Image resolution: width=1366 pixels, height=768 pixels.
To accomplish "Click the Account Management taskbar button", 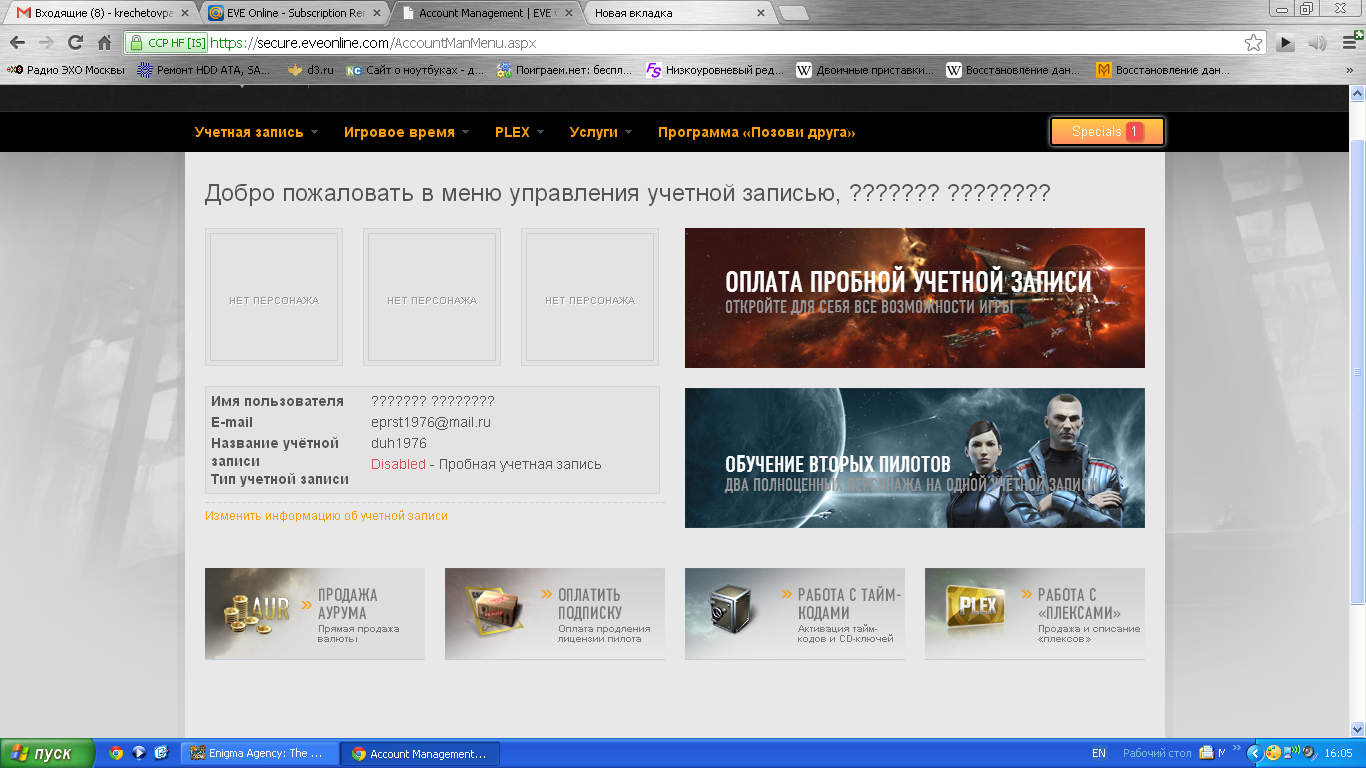I will coord(419,753).
